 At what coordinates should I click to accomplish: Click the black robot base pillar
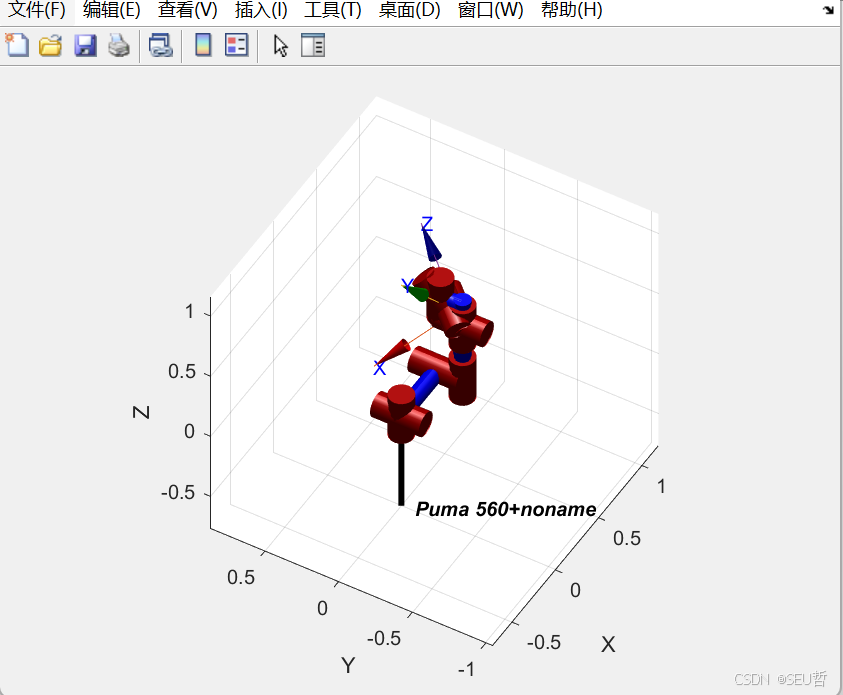(x=401, y=474)
